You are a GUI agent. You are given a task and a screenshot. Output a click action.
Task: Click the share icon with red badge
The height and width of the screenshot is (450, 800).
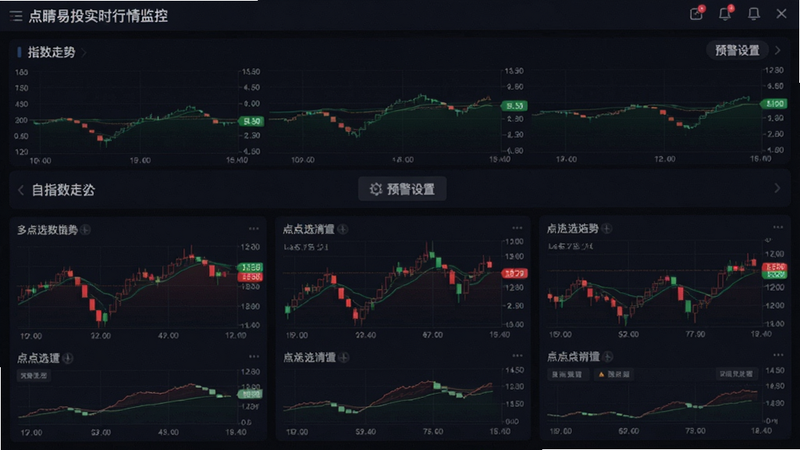click(696, 13)
